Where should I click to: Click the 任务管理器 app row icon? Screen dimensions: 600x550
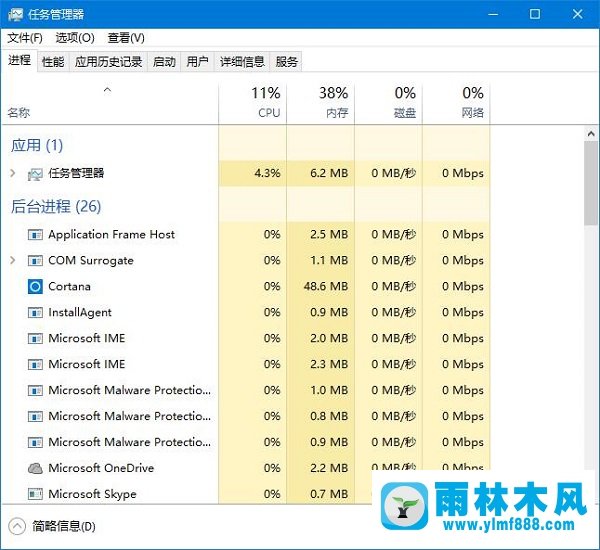point(35,174)
